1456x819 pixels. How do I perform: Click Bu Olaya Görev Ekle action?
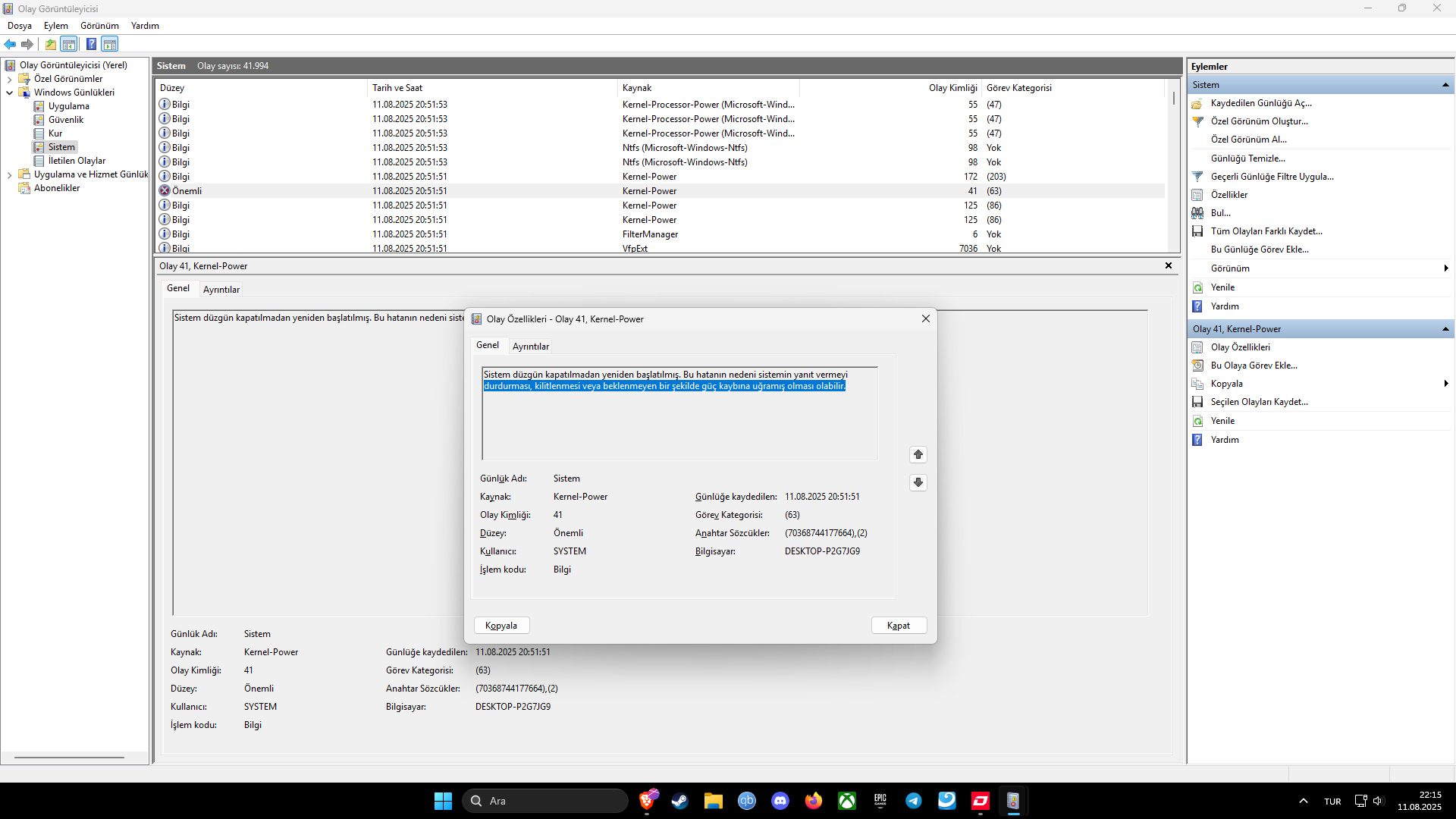click(x=1254, y=366)
